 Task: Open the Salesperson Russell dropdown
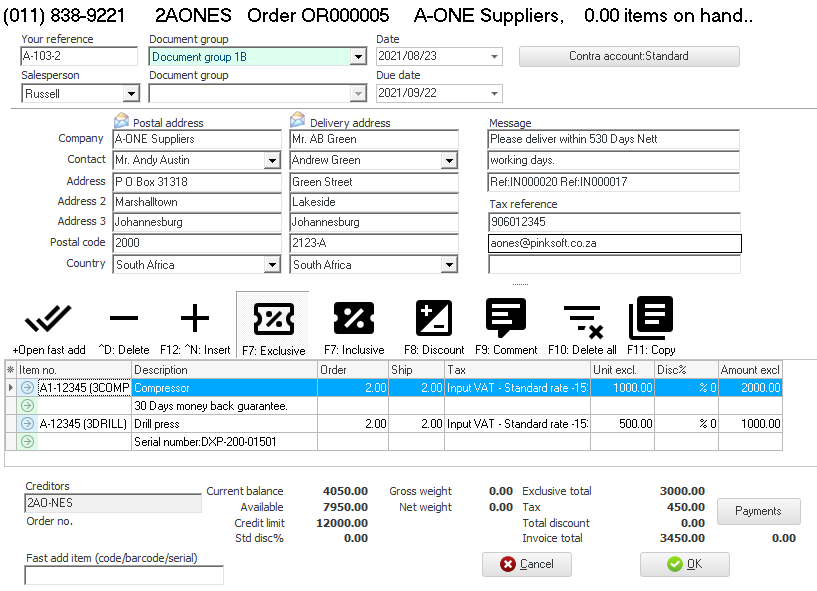(x=130, y=94)
